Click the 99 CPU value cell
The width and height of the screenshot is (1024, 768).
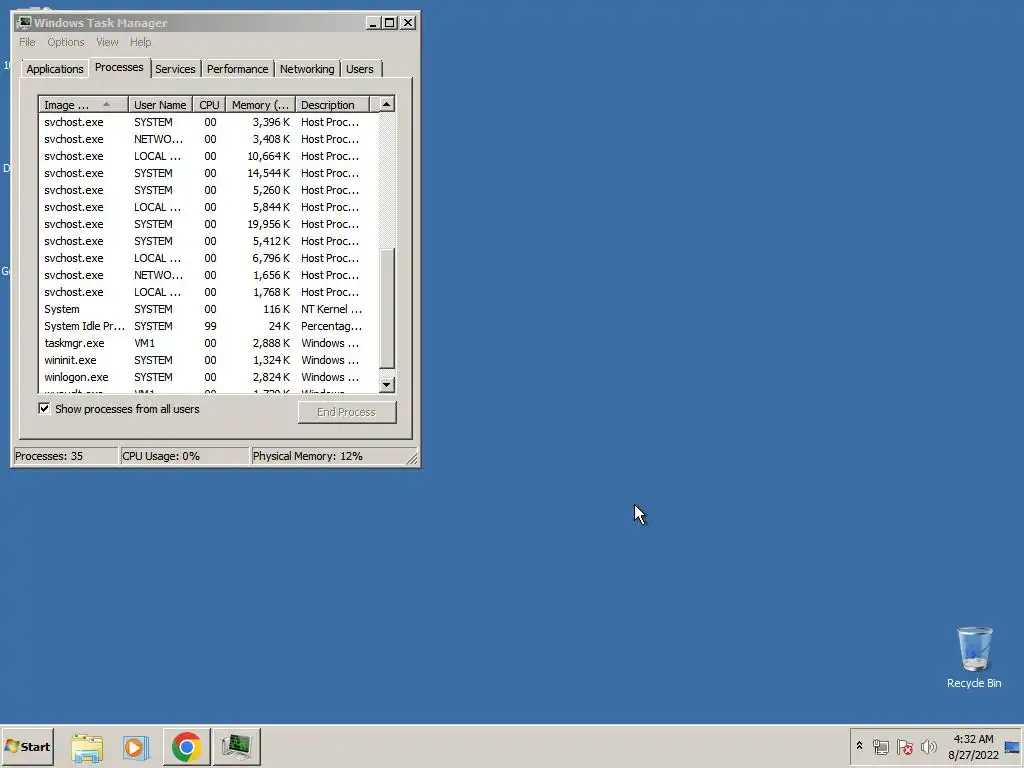(210, 326)
